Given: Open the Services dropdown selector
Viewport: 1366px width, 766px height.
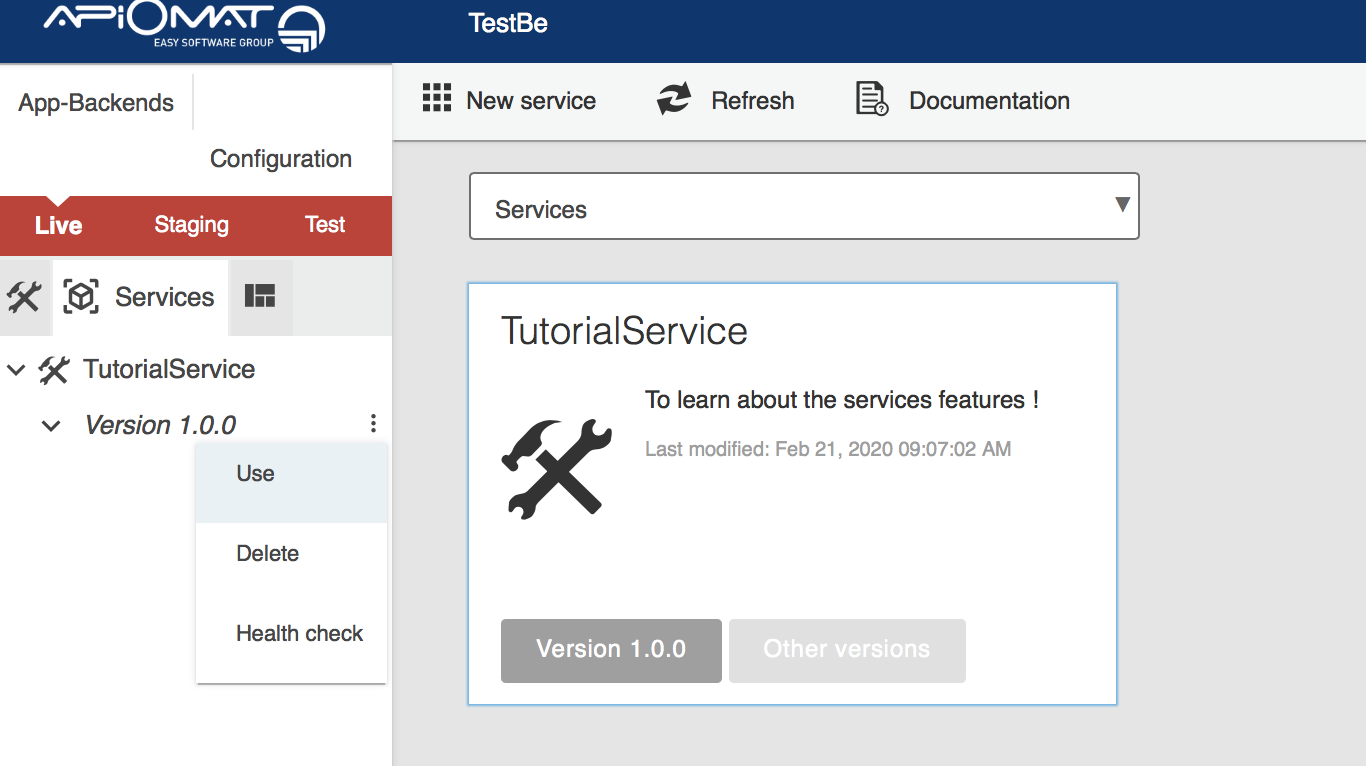Looking at the screenshot, I should click(x=804, y=207).
